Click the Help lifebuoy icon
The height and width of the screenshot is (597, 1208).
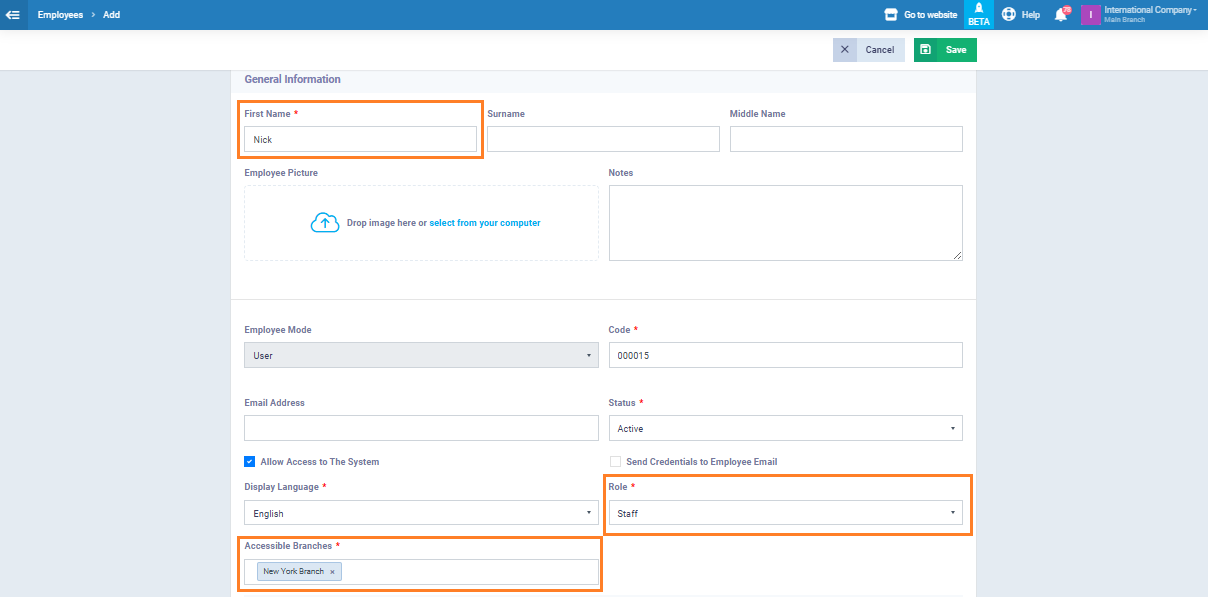point(1008,15)
